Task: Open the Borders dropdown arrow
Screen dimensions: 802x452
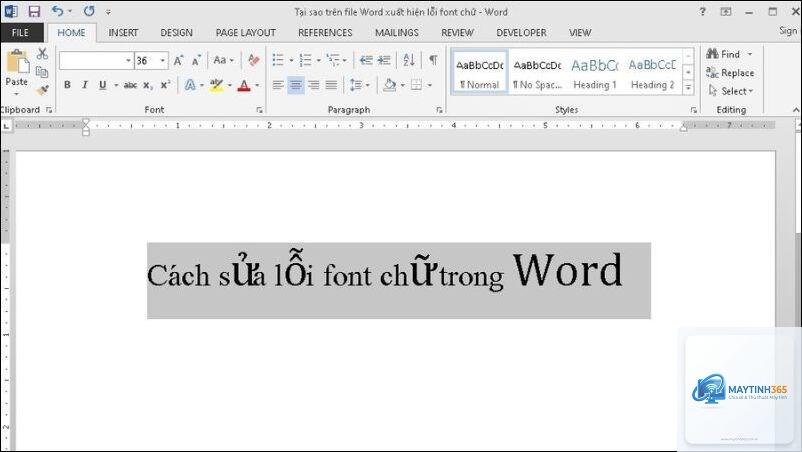Action: coord(430,85)
